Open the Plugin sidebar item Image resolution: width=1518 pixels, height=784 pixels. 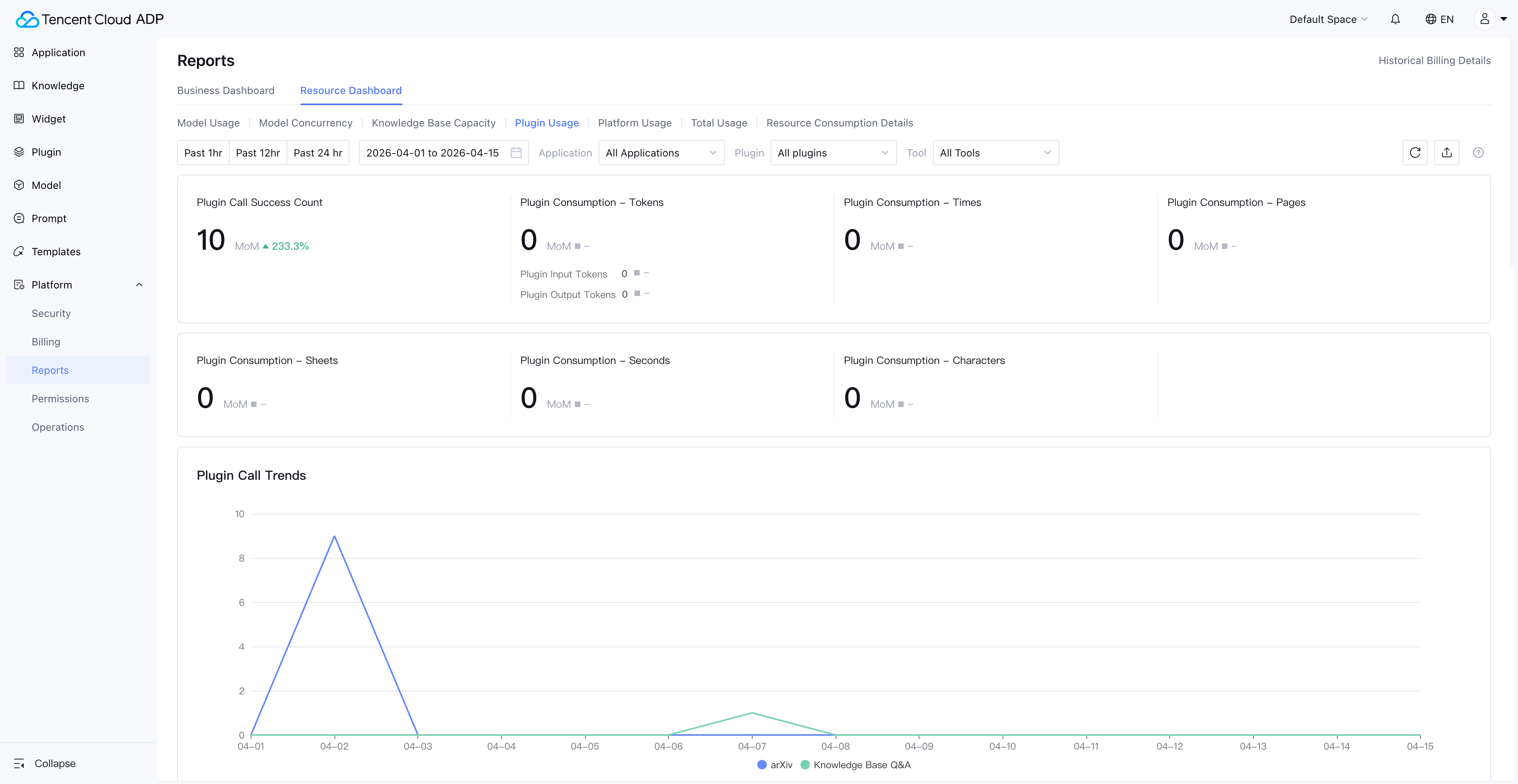[46, 152]
